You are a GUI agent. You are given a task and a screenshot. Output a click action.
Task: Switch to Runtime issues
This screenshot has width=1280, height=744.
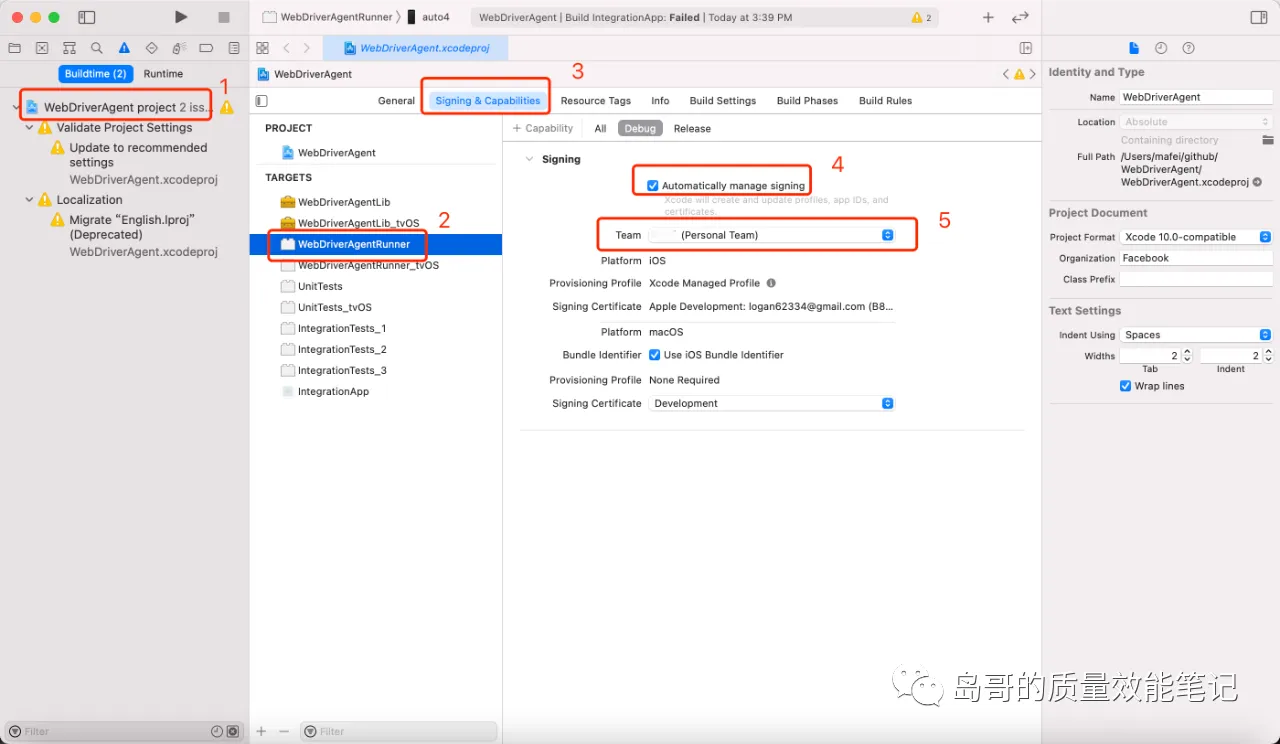coord(163,74)
